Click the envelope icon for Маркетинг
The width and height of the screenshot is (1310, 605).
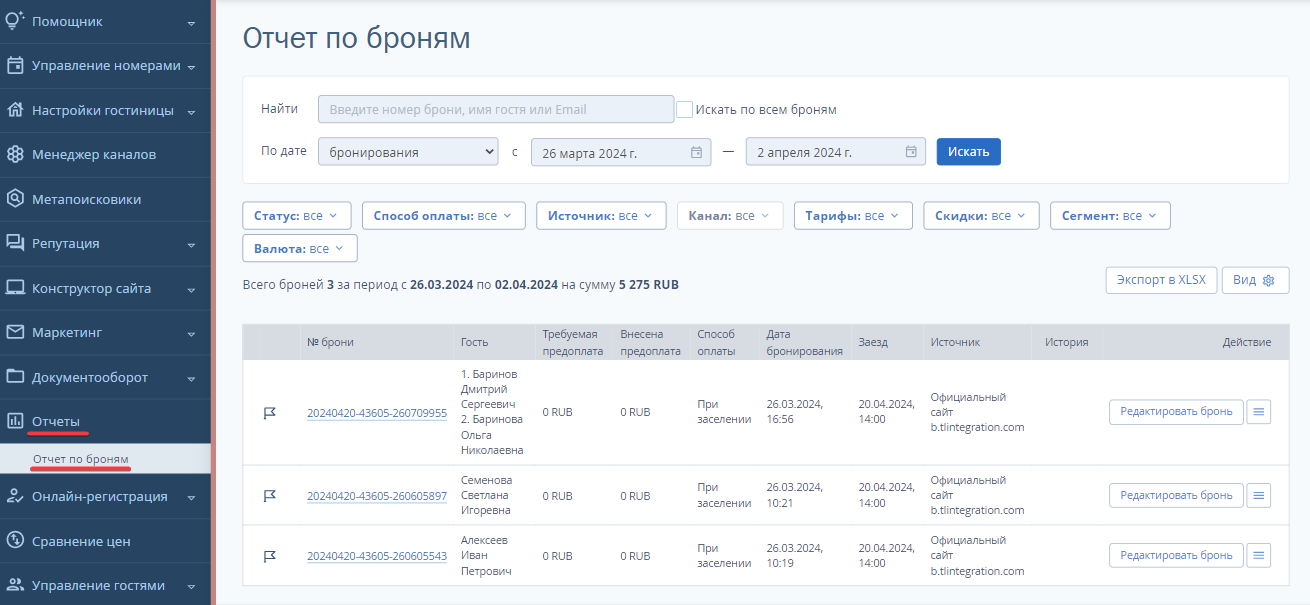15,332
